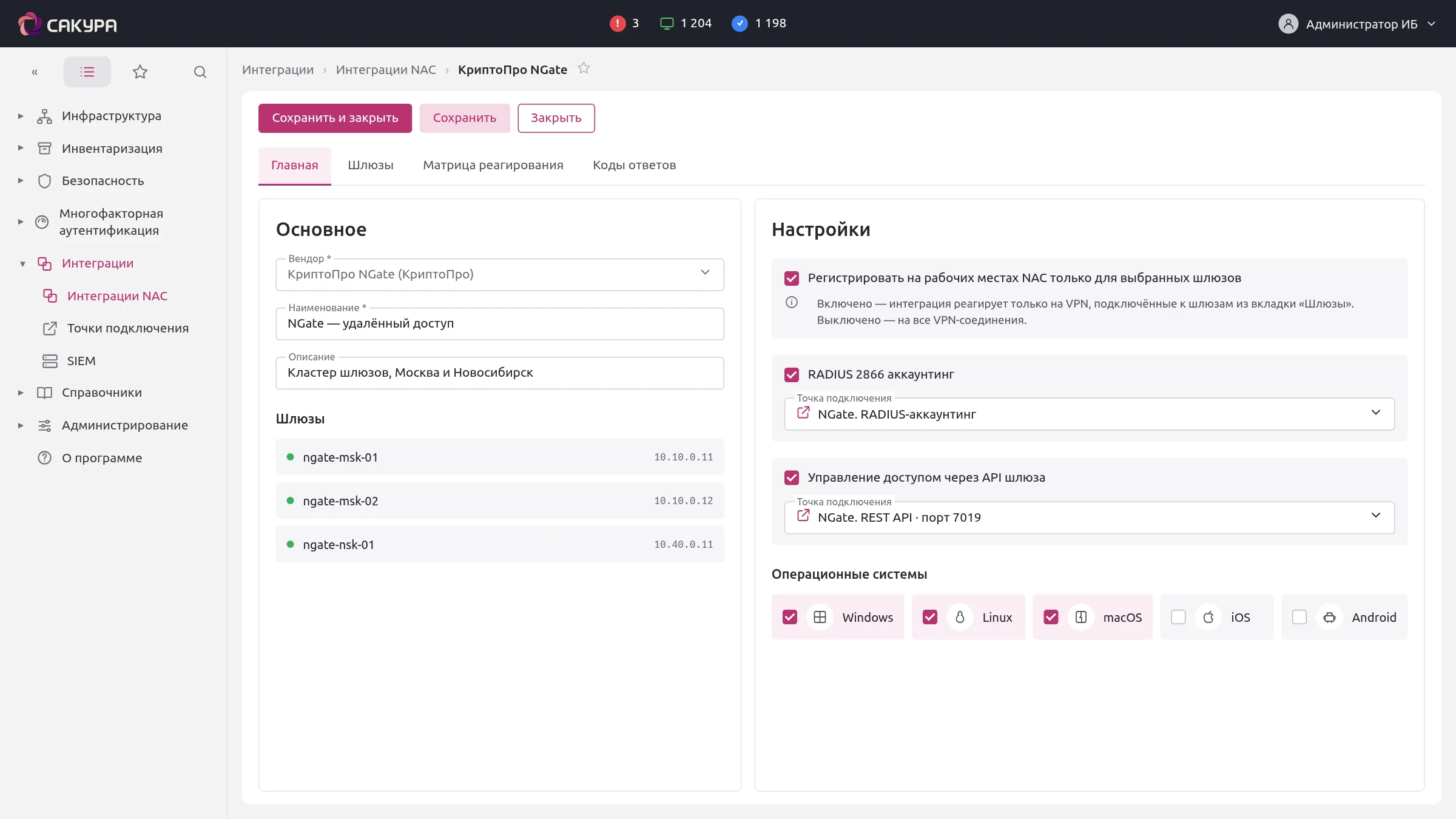The height and width of the screenshot is (819, 1456).
Task: Go to Интеграции NAC in the sidebar
Action: (117, 296)
